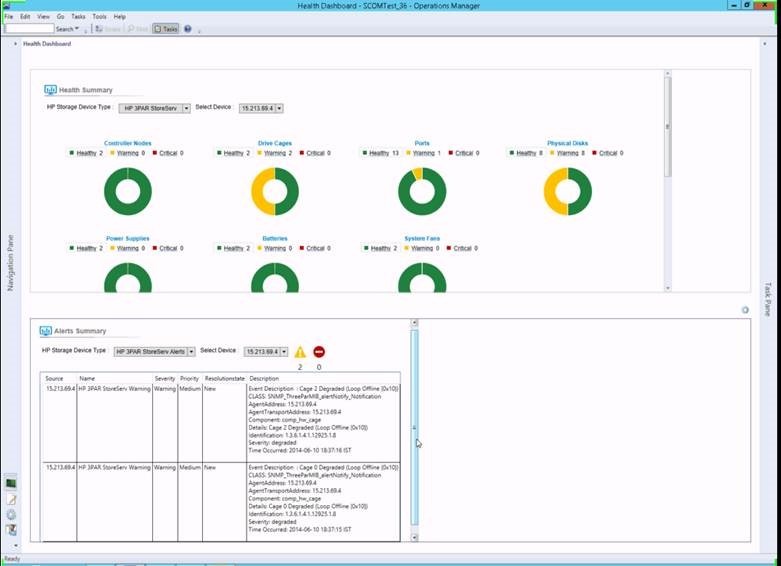The width and height of the screenshot is (781, 566).
Task: Open the My Workspace icon at bottom-left
Action: (x=11, y=529)
